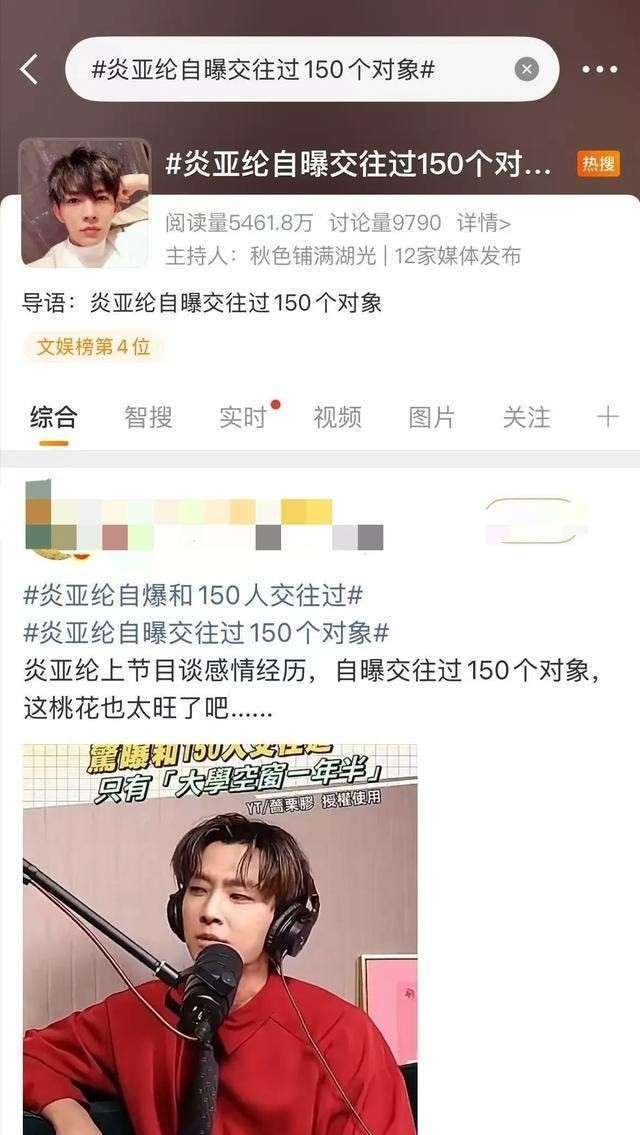Open the post video thumbnail
This screenshot has width=640, height=1135.
(220, 940)
